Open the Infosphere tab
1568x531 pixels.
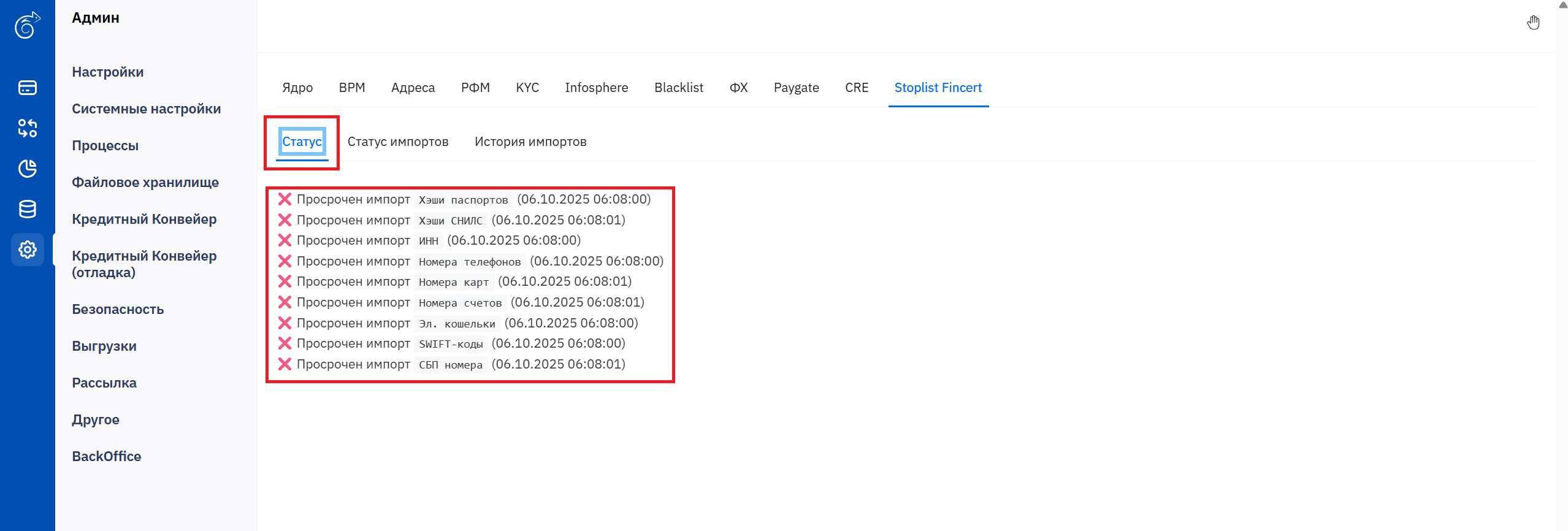point(596,88)
